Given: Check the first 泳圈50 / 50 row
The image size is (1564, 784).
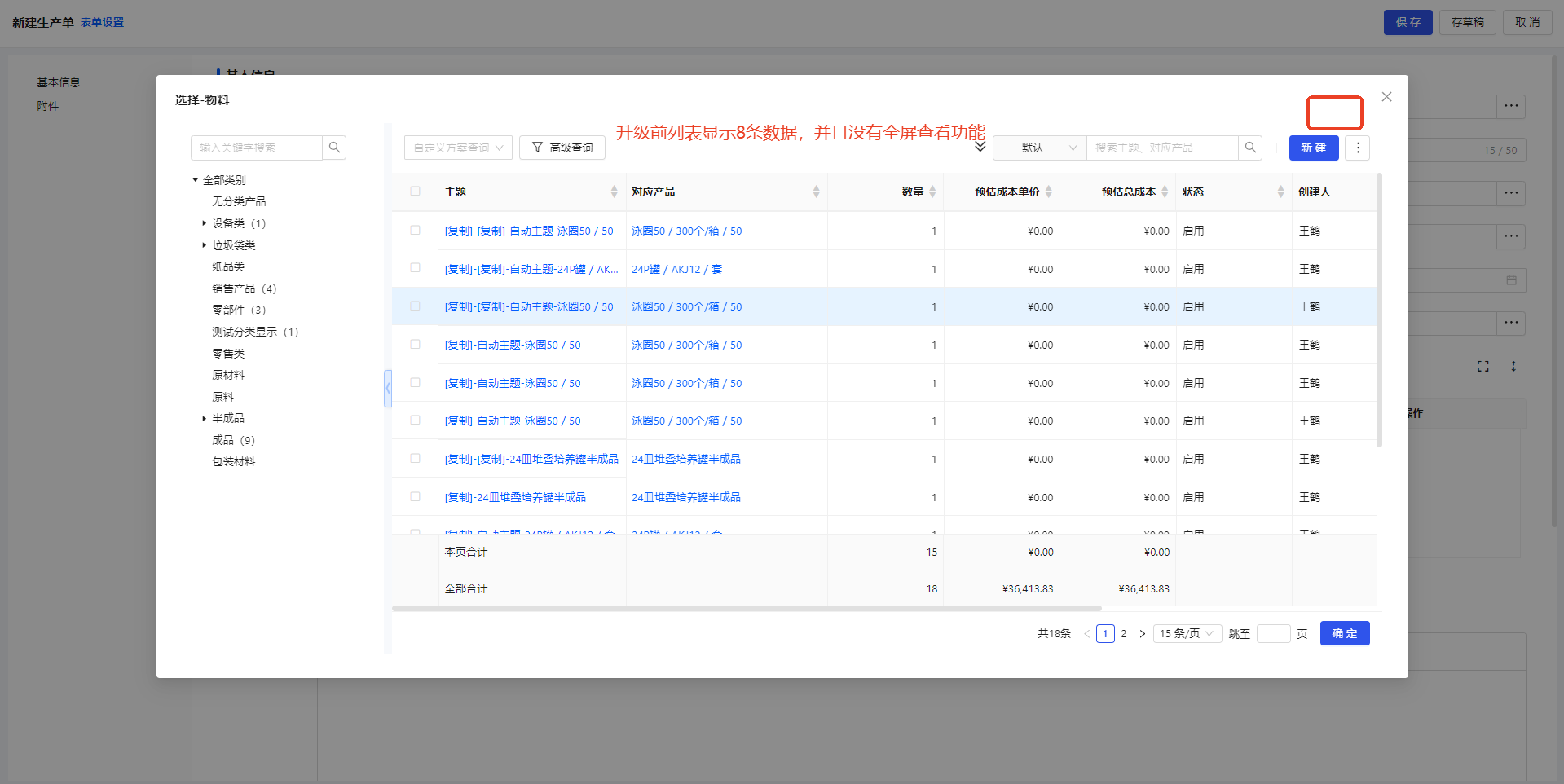Looking at the screenshot, I should (x=416, y=230).
